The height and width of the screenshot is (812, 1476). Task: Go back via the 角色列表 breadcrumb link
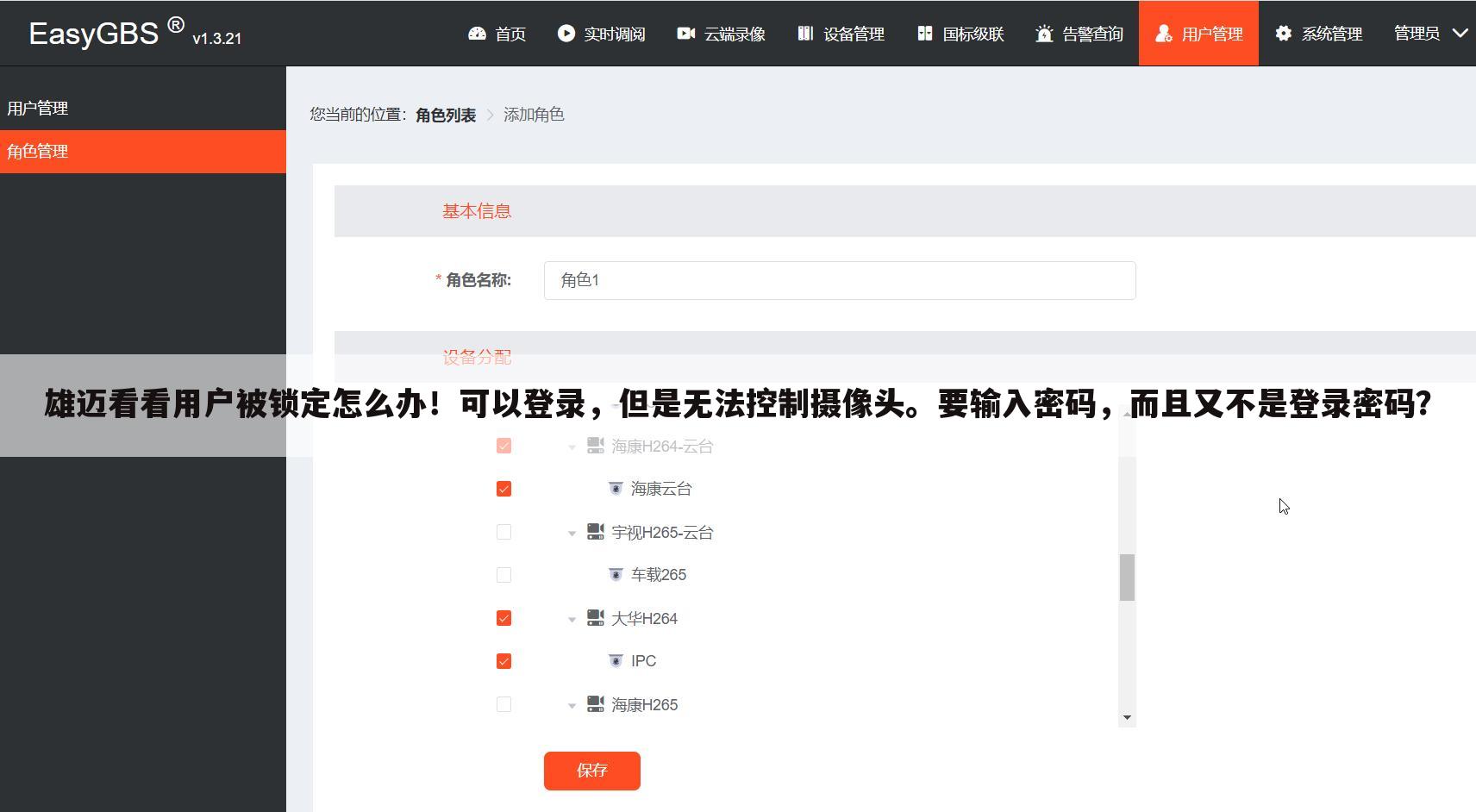click(446, 114)
